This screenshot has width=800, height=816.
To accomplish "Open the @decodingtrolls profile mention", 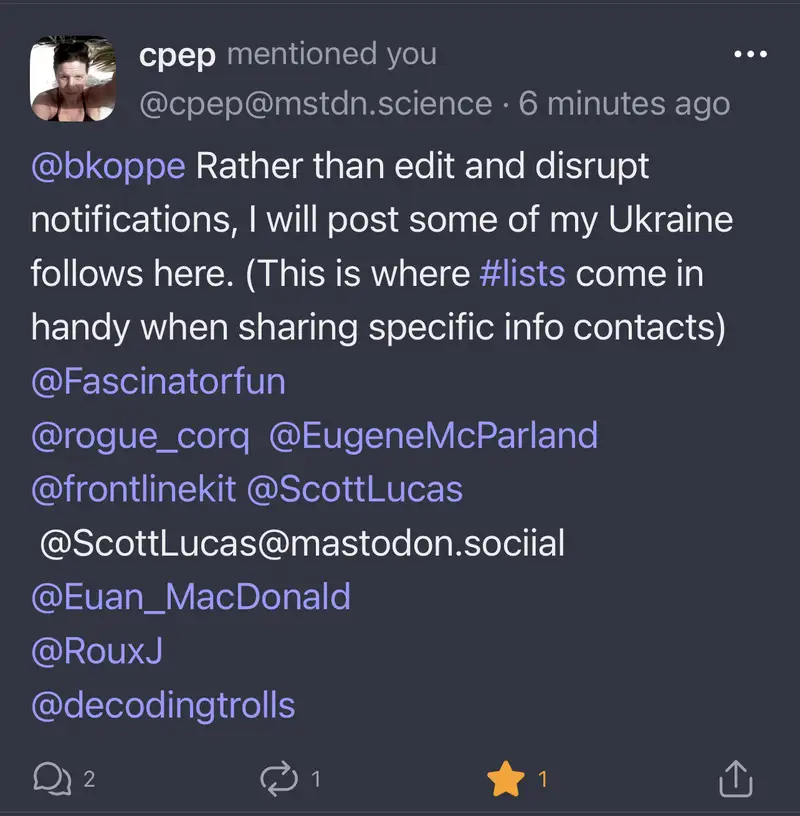I will pos(163,705).
